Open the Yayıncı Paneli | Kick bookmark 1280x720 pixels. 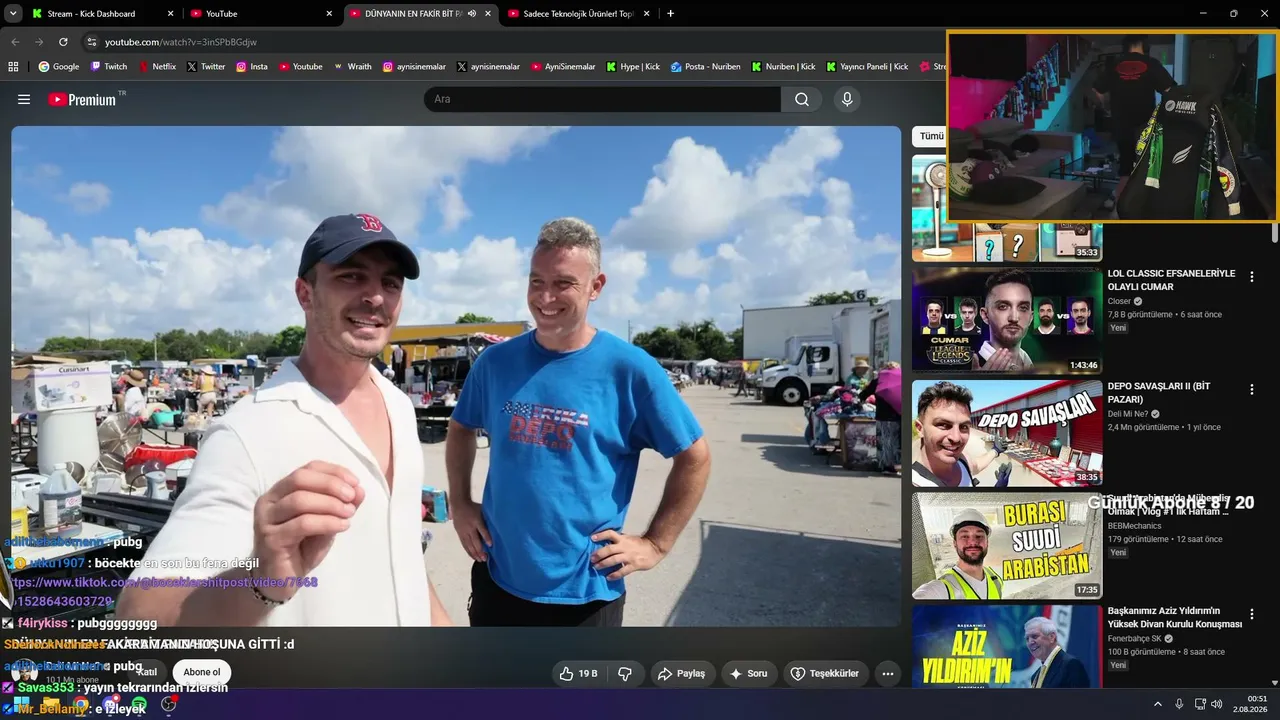point(866,67)
